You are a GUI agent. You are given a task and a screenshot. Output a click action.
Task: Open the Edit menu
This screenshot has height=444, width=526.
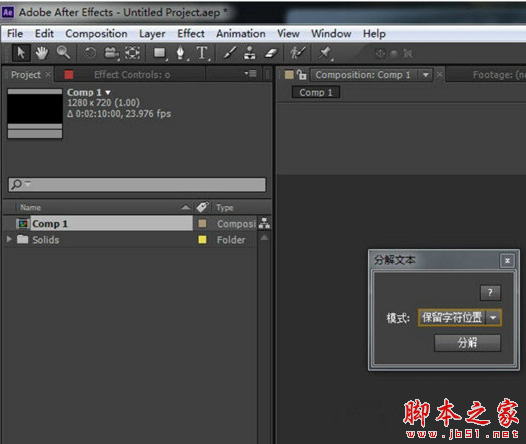click(x=44, y=34)
